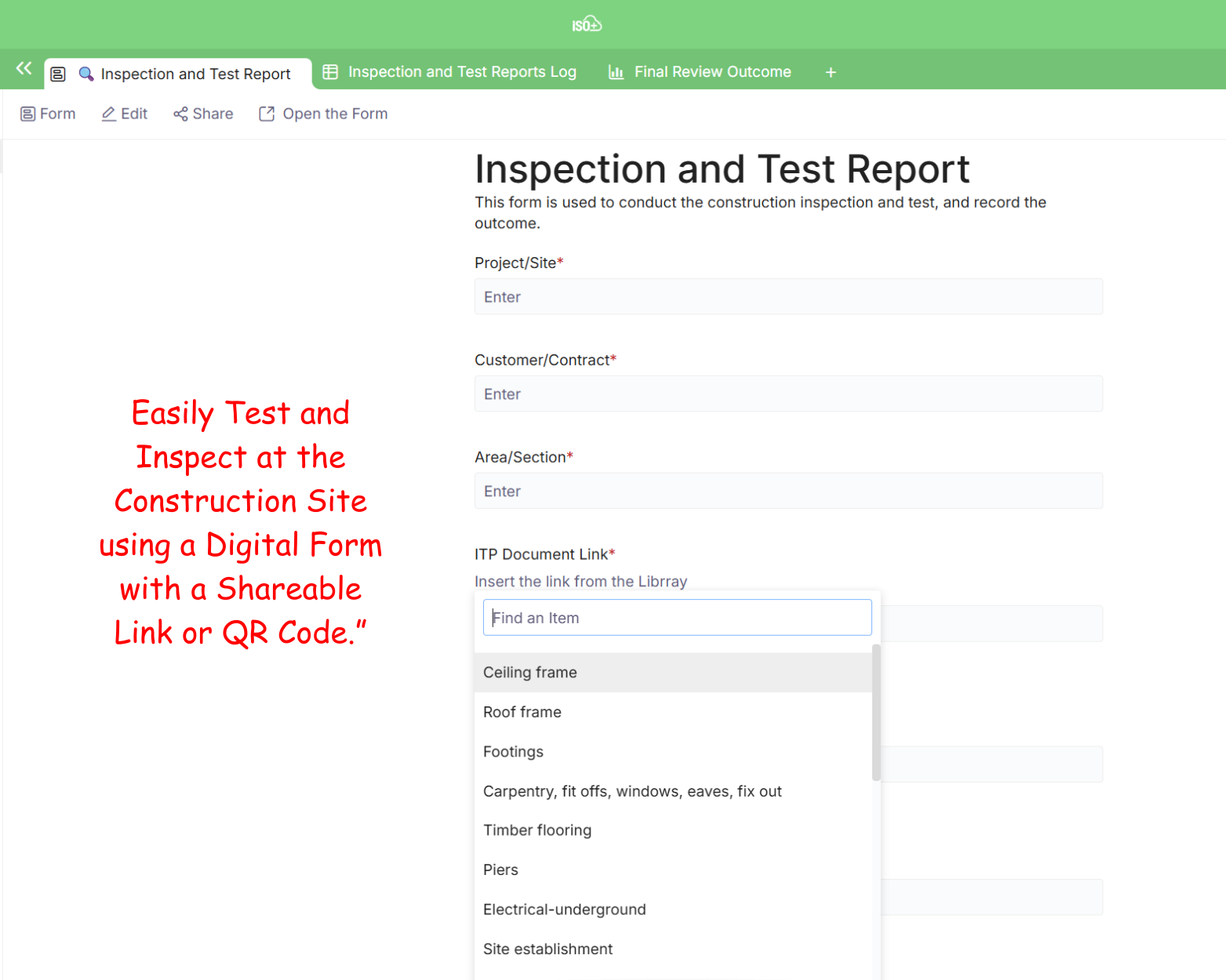Click the table icon of Reports Log tab
1226x980 pixels.
[330, 72]
